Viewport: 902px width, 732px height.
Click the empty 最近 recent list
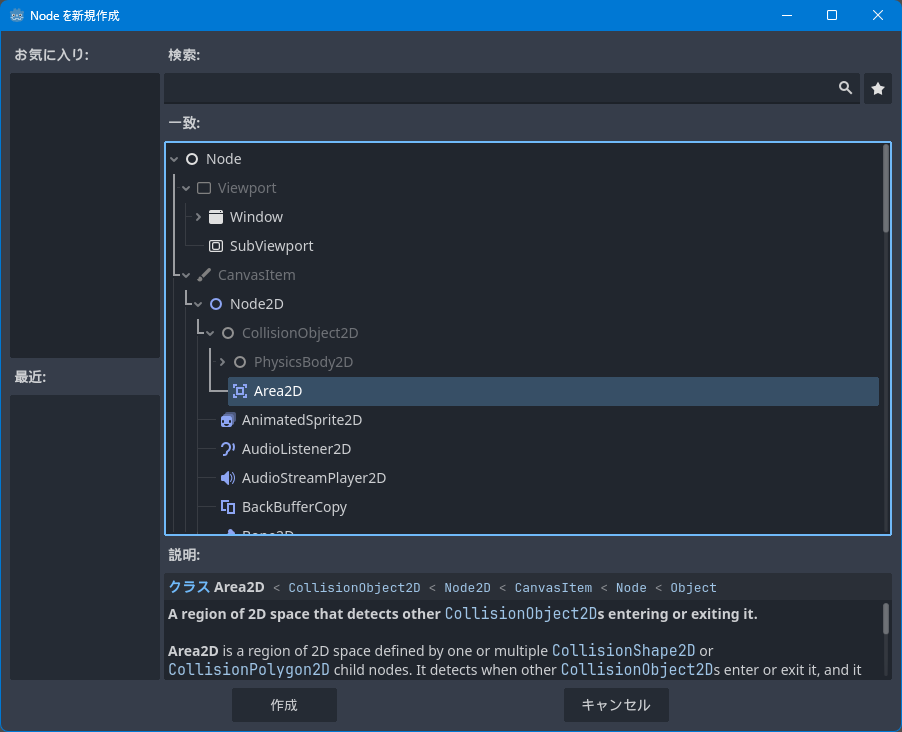tap(85, 537)
